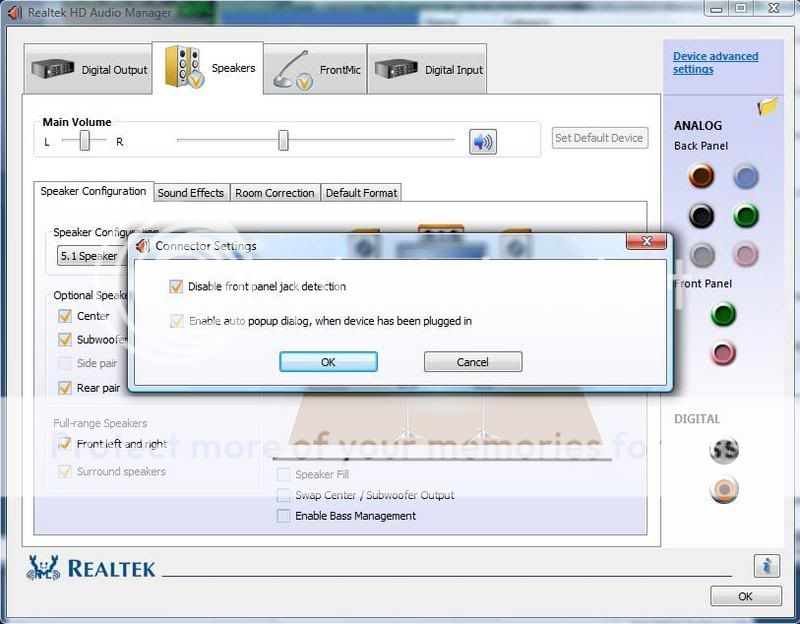Click the digital optical output connector icon
Screen dimensions: 800x624
(724, 450)
